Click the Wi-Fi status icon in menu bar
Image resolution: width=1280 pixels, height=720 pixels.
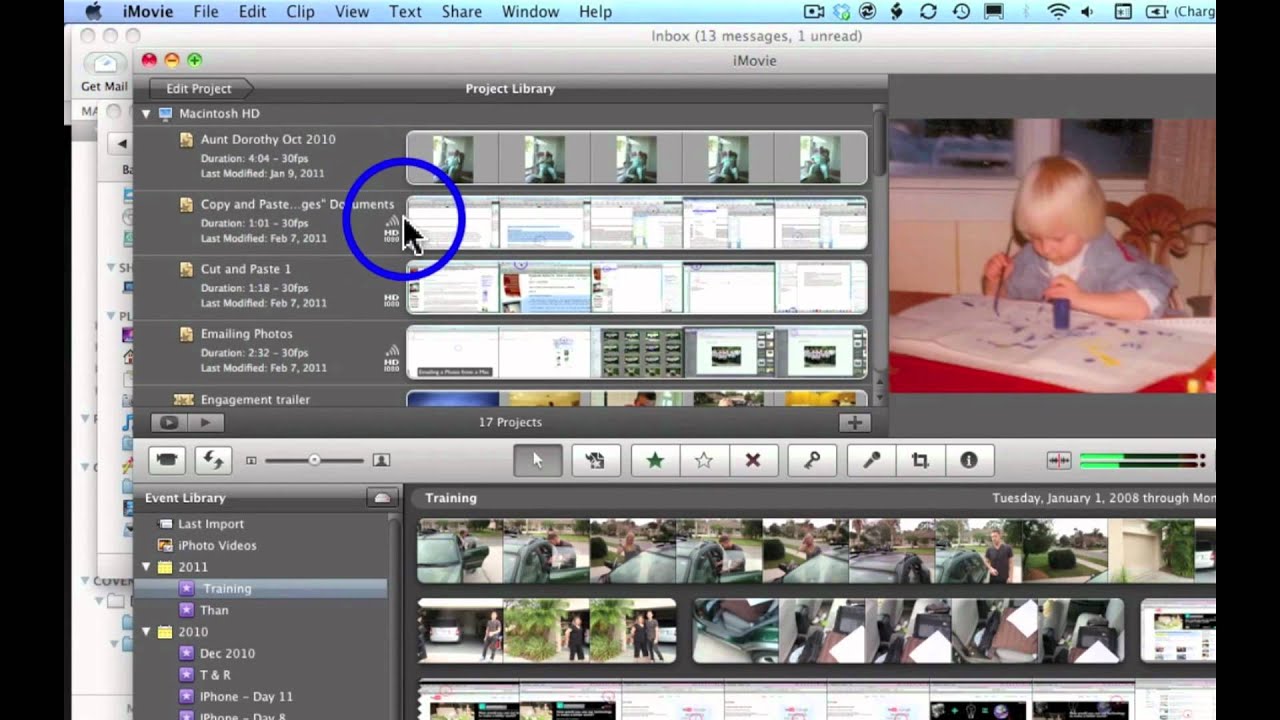point(1057,12)
